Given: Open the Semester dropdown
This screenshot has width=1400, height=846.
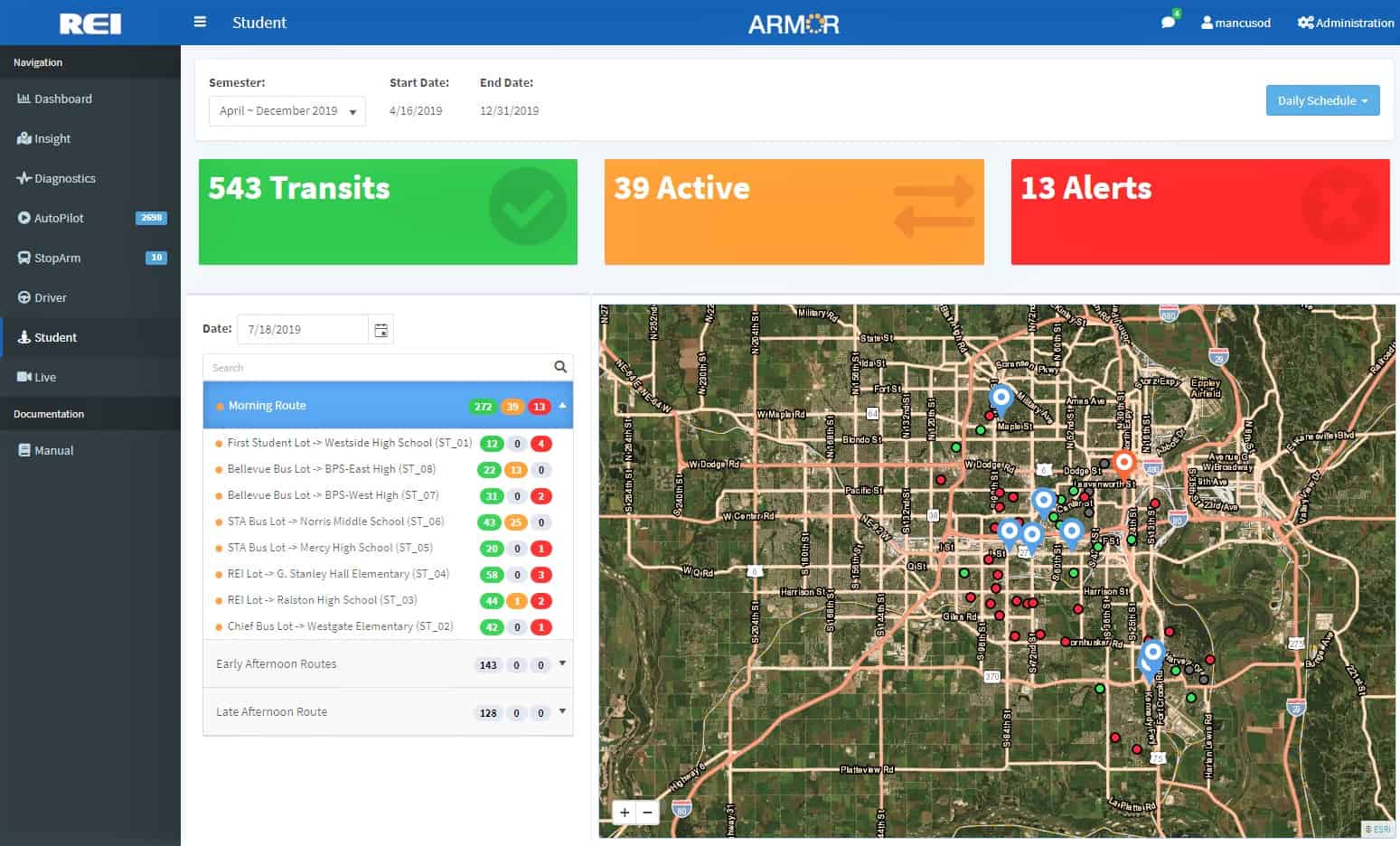Looking at the screenshot, I should tap(287, 111).
